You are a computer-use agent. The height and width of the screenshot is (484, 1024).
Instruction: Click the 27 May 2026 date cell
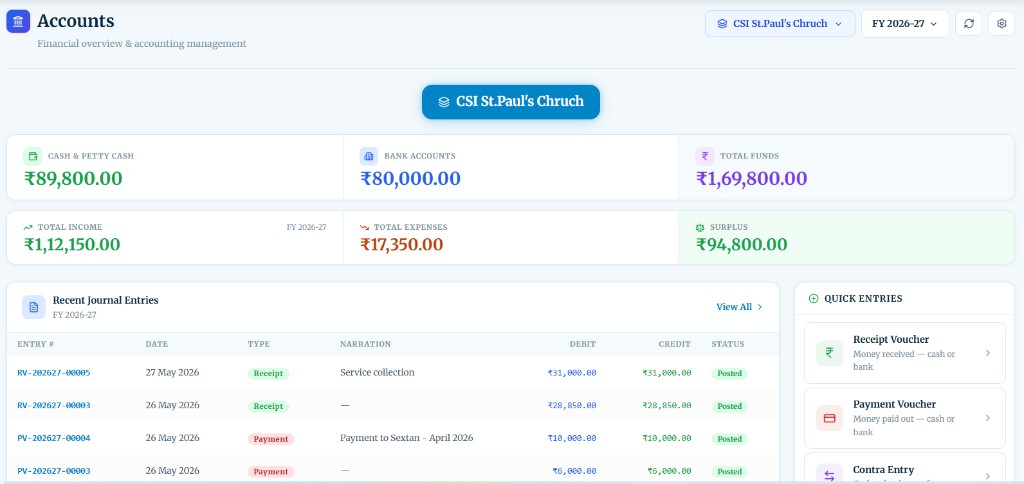coord(172,372)
